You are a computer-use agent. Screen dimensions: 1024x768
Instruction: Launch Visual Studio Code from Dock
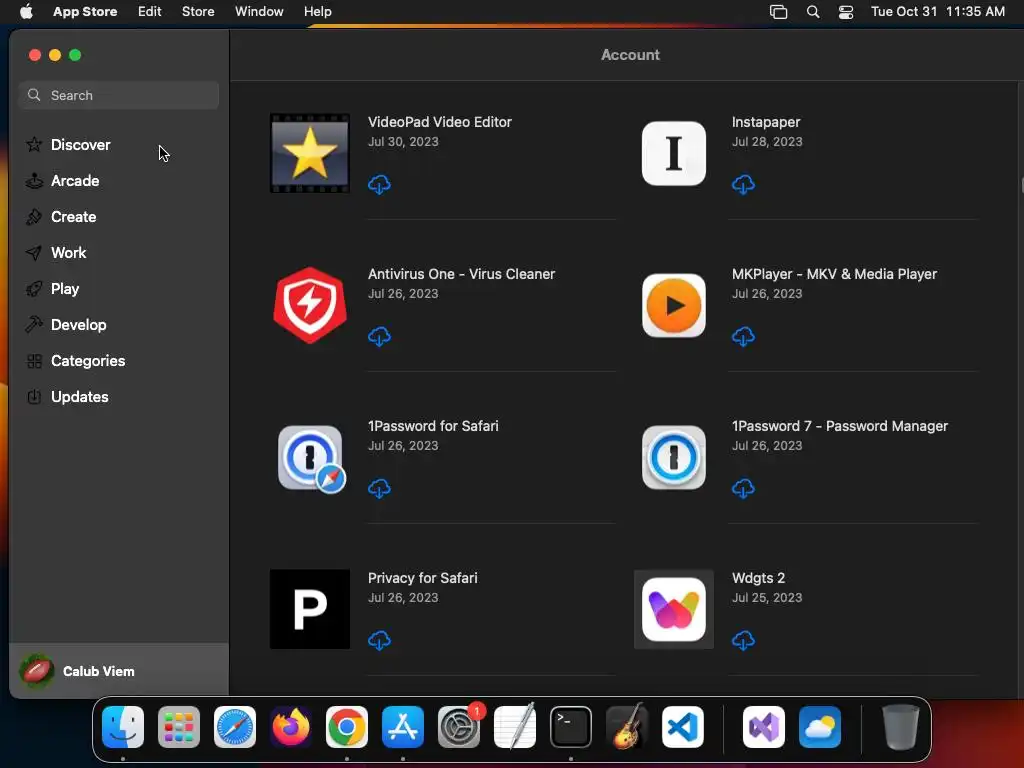click(683, 727)
